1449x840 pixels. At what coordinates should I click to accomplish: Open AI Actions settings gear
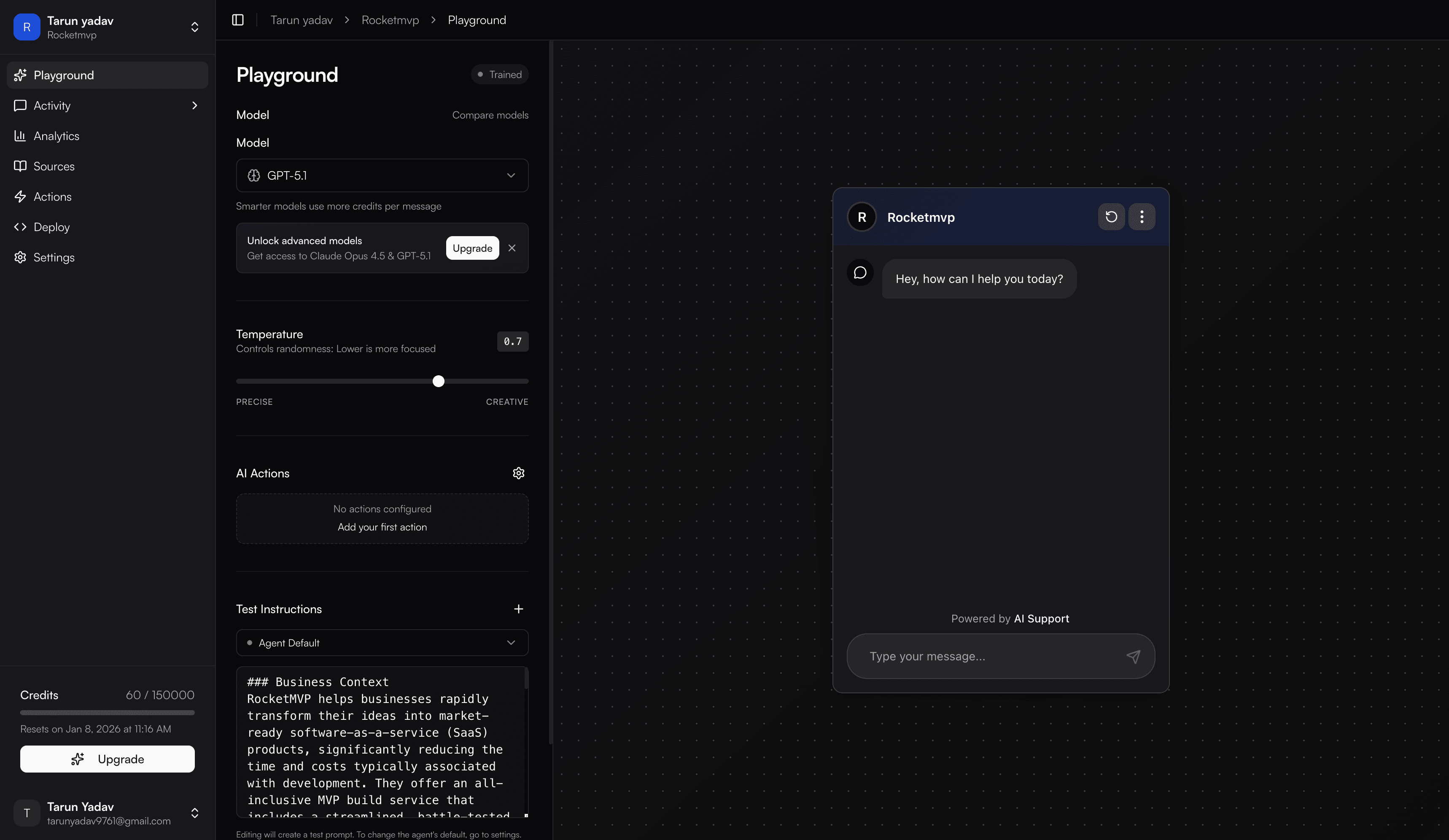(518, 473)
